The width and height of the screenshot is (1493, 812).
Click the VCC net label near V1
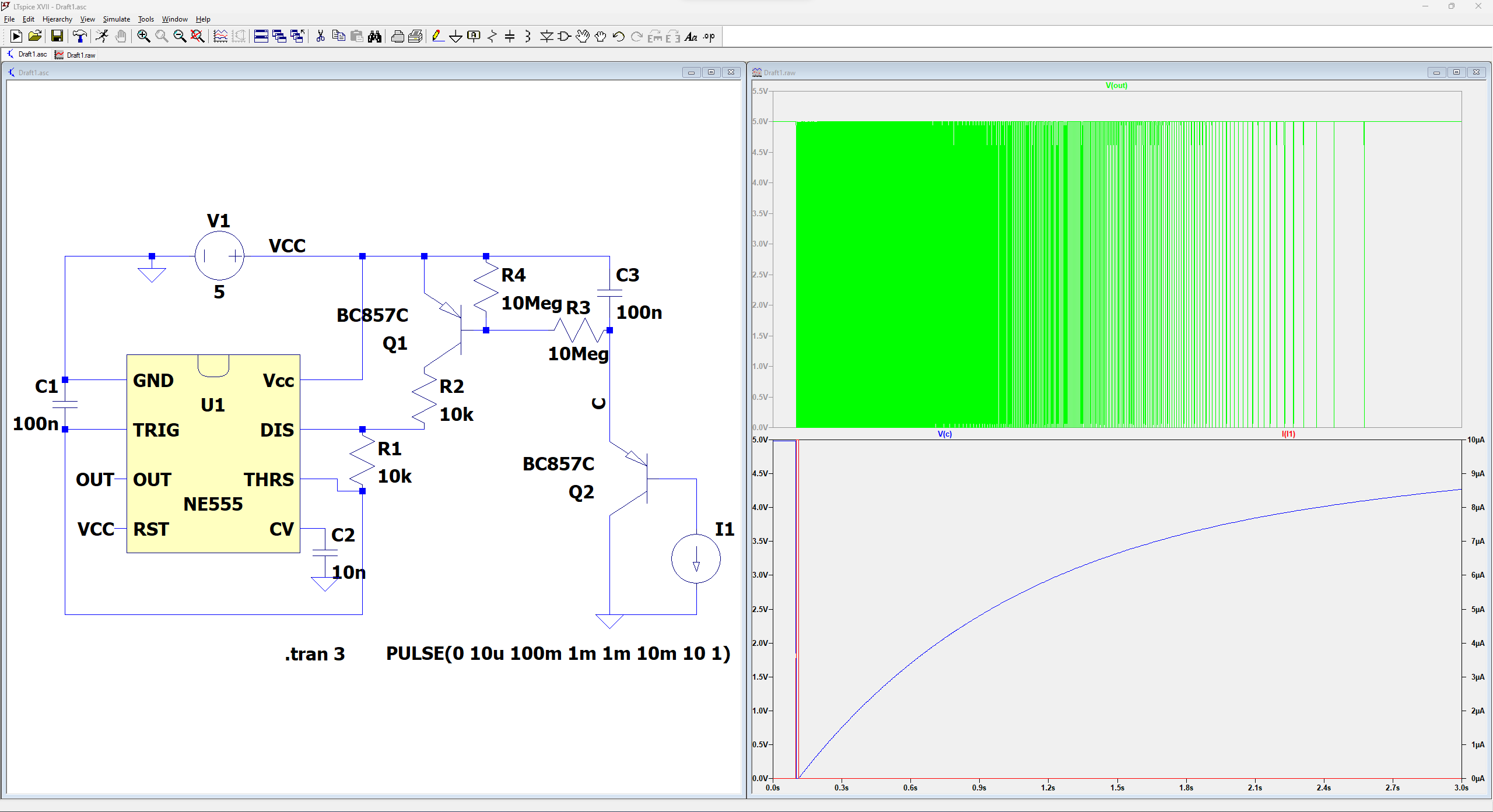(287, 245)
